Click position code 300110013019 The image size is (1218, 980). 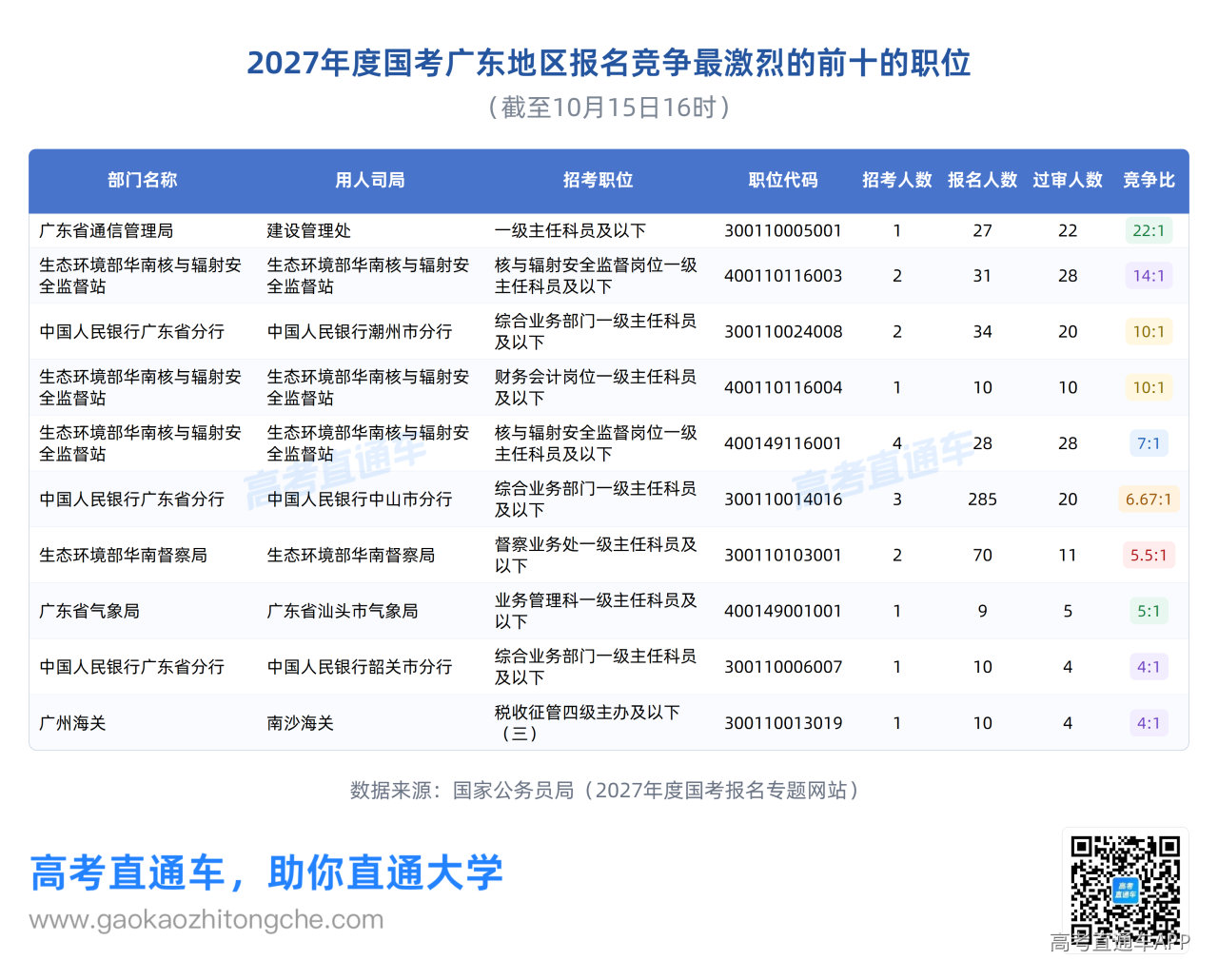point(783,723)
